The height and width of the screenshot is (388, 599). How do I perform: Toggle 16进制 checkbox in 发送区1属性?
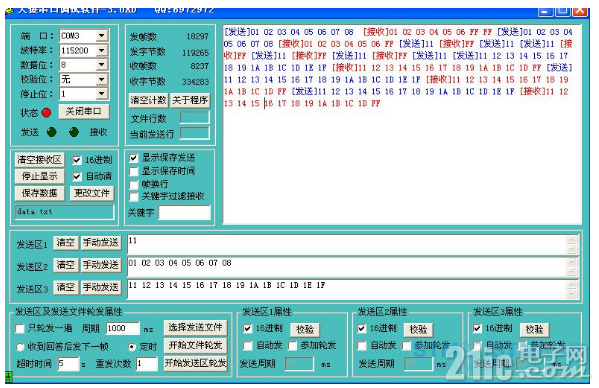(248, 328)
